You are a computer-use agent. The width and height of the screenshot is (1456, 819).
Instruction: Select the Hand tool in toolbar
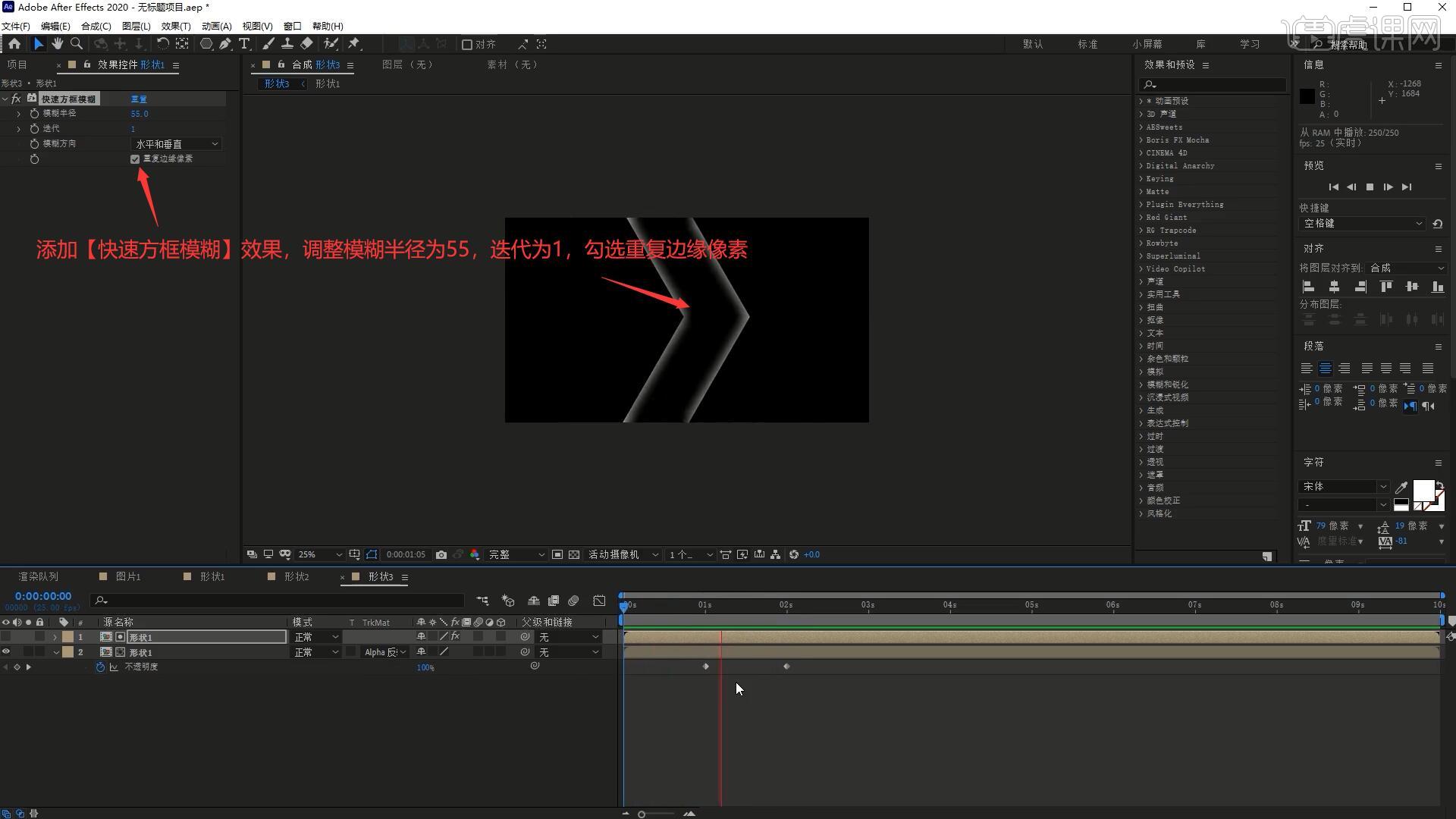click(x=58, y=44)
